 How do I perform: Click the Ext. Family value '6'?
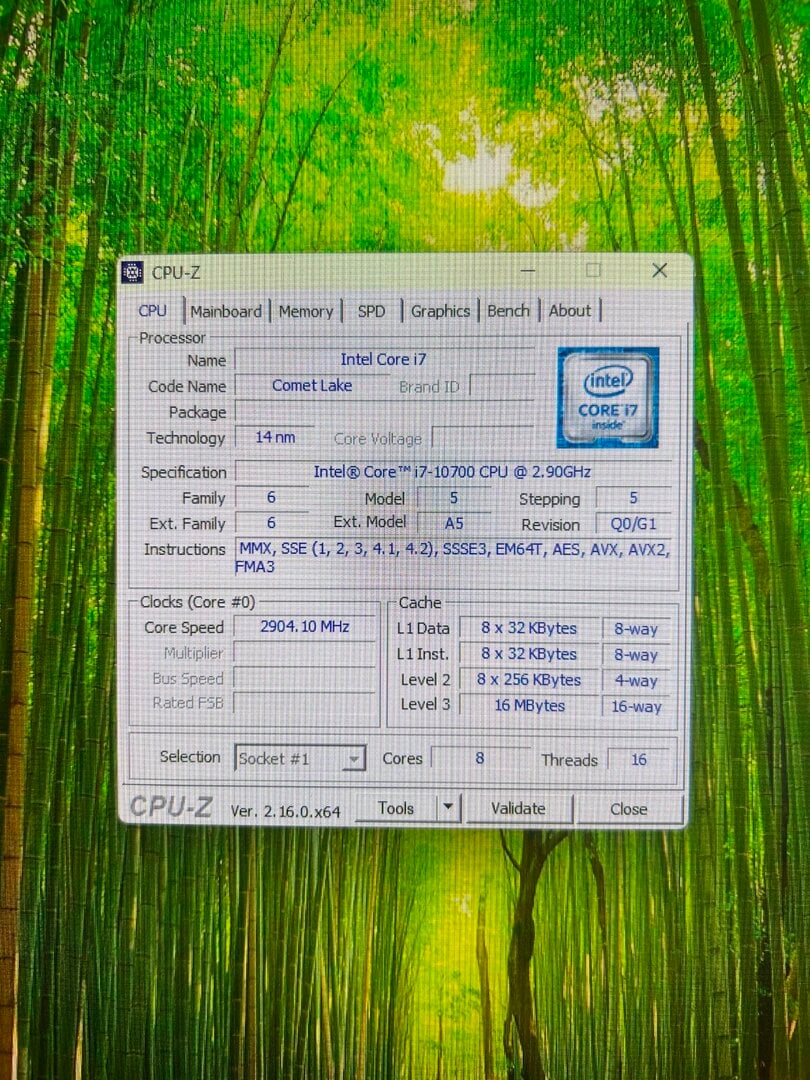[x=271, y=523]
